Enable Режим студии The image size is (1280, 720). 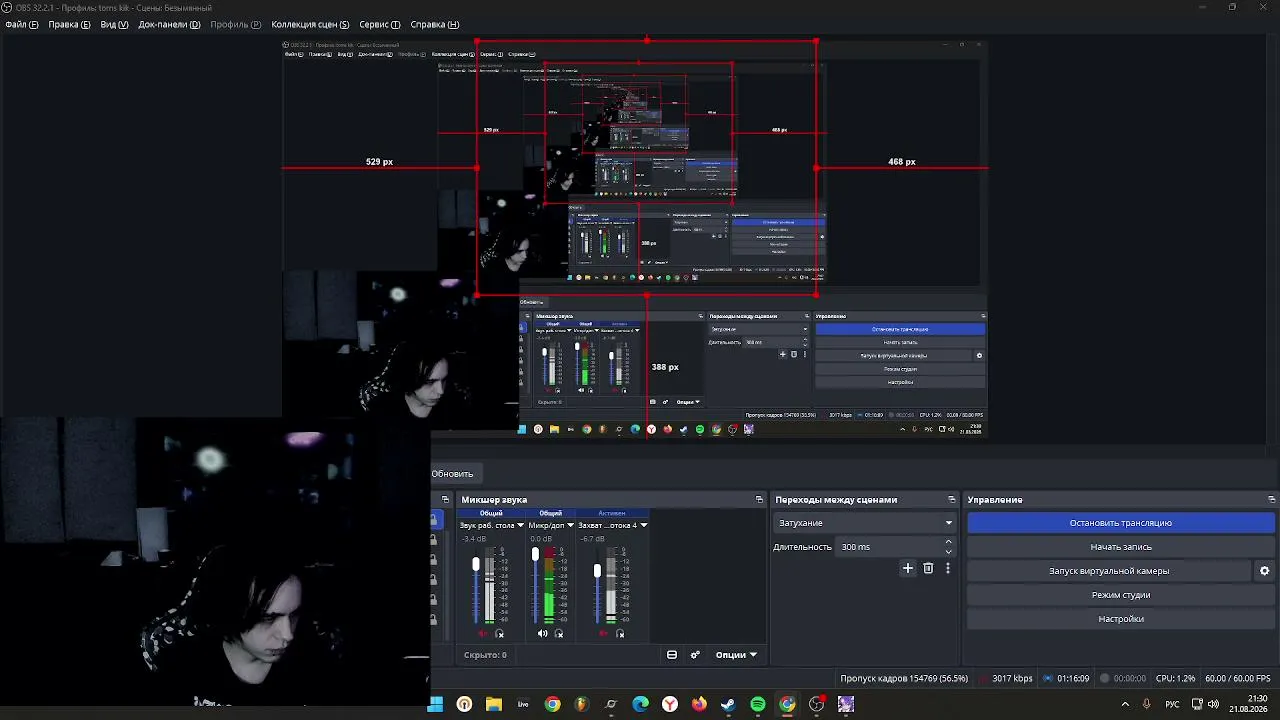(x=1121, y=595)
